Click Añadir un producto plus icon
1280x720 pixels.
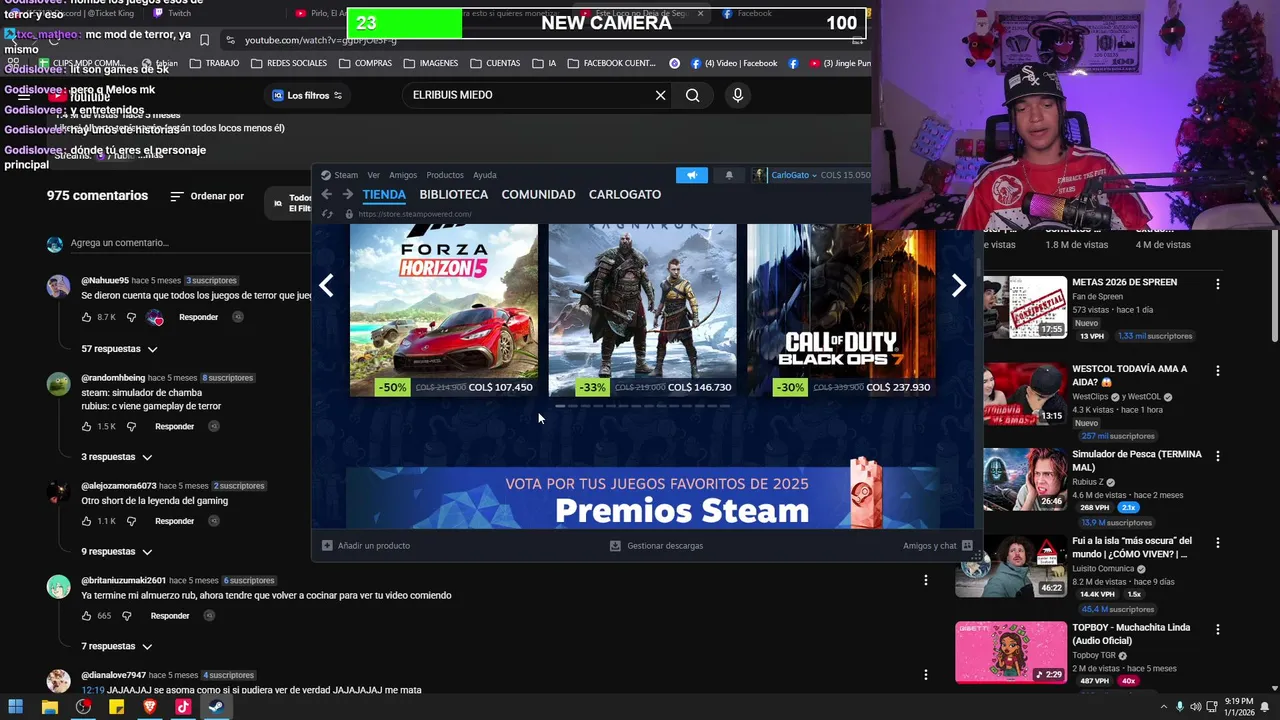(x=327, y=546)
